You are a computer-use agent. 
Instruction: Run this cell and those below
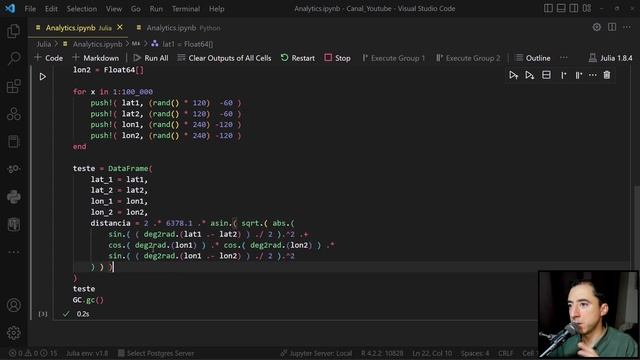tap(529, 75)
